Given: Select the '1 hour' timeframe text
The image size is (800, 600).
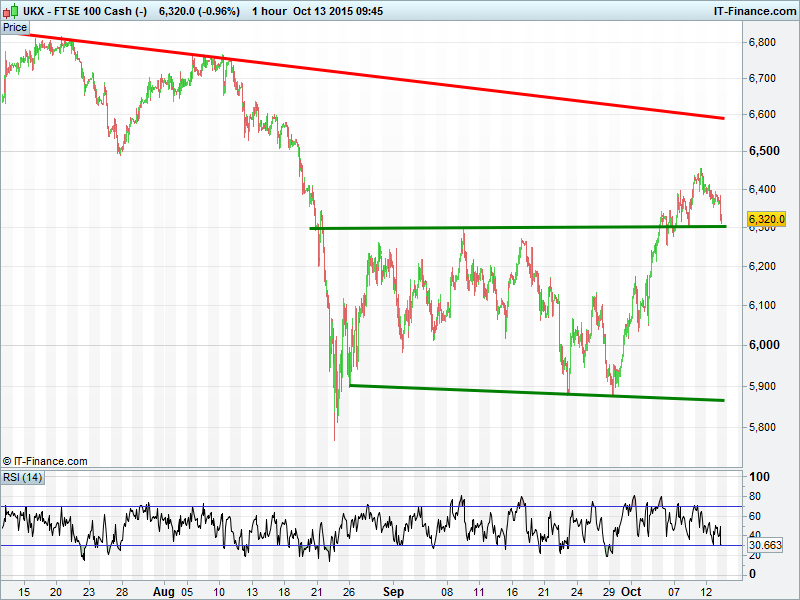Looking at the screenshot, I should (x=268, y=10).
